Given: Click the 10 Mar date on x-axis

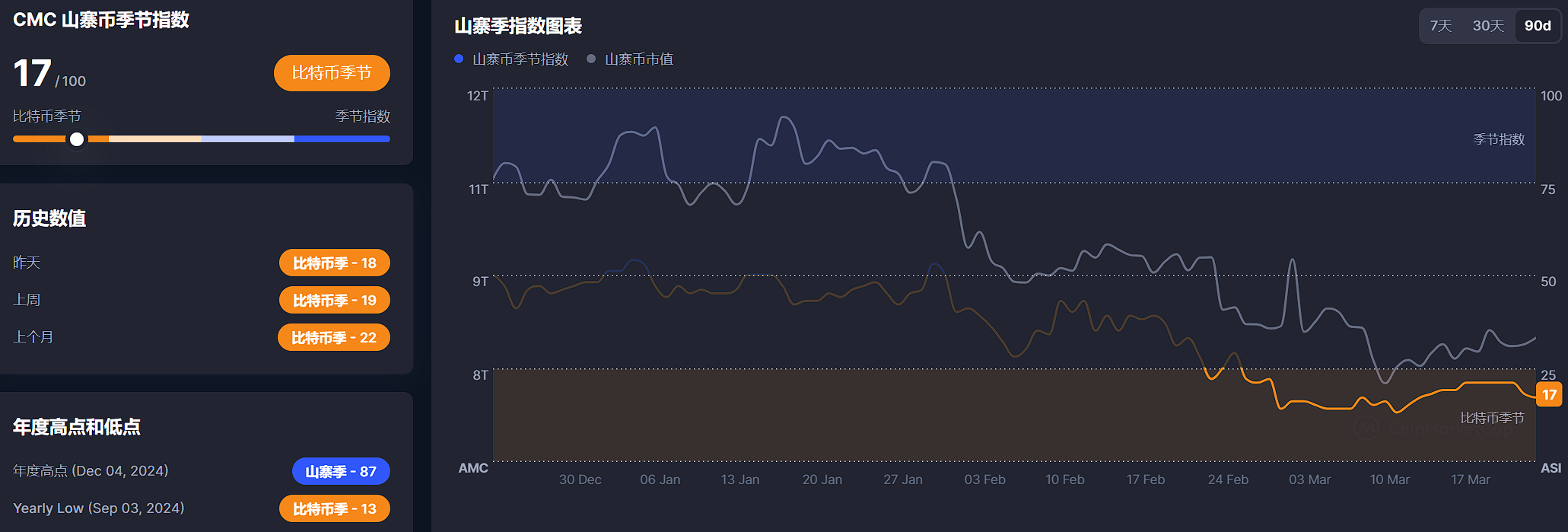Looking at the screenshot, I should [1389, 479].
